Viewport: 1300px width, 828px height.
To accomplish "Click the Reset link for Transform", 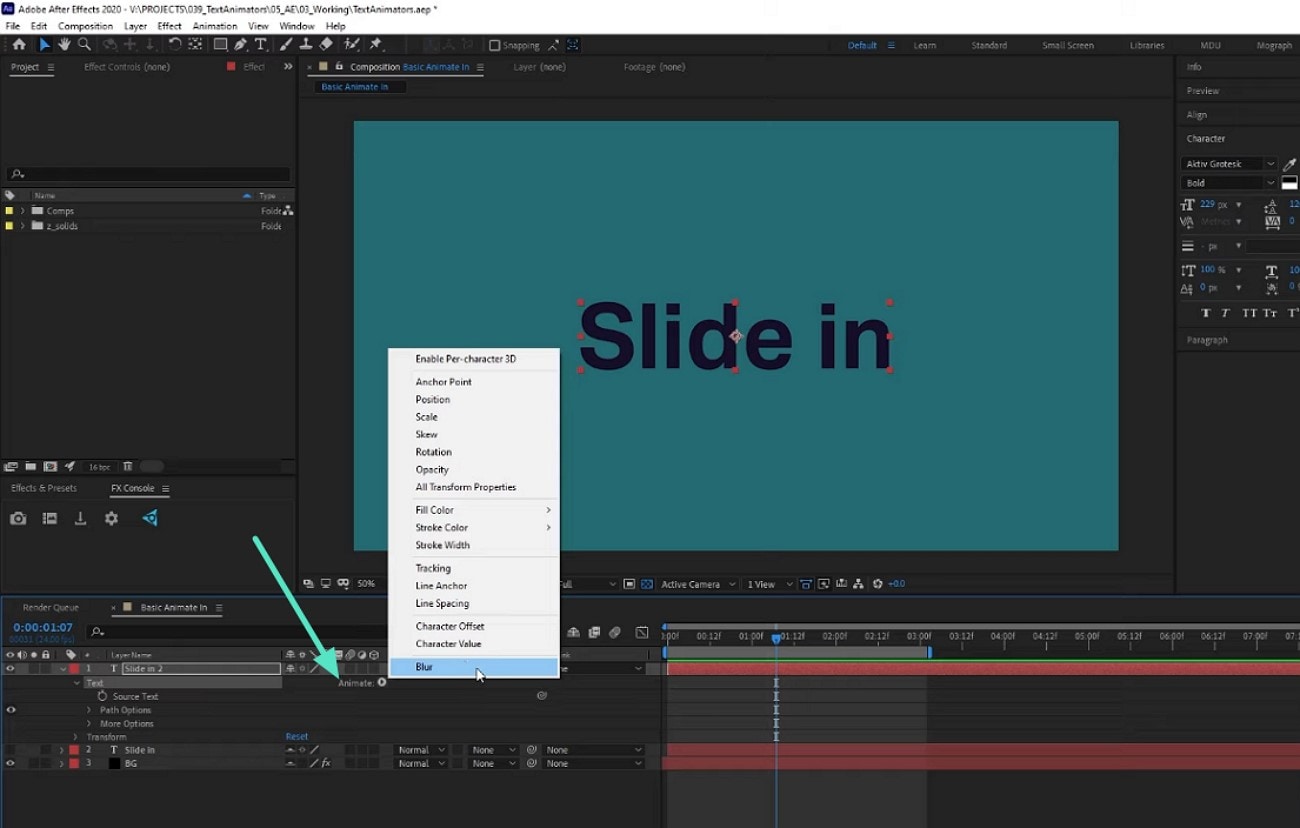I will [x=297, y=737].
